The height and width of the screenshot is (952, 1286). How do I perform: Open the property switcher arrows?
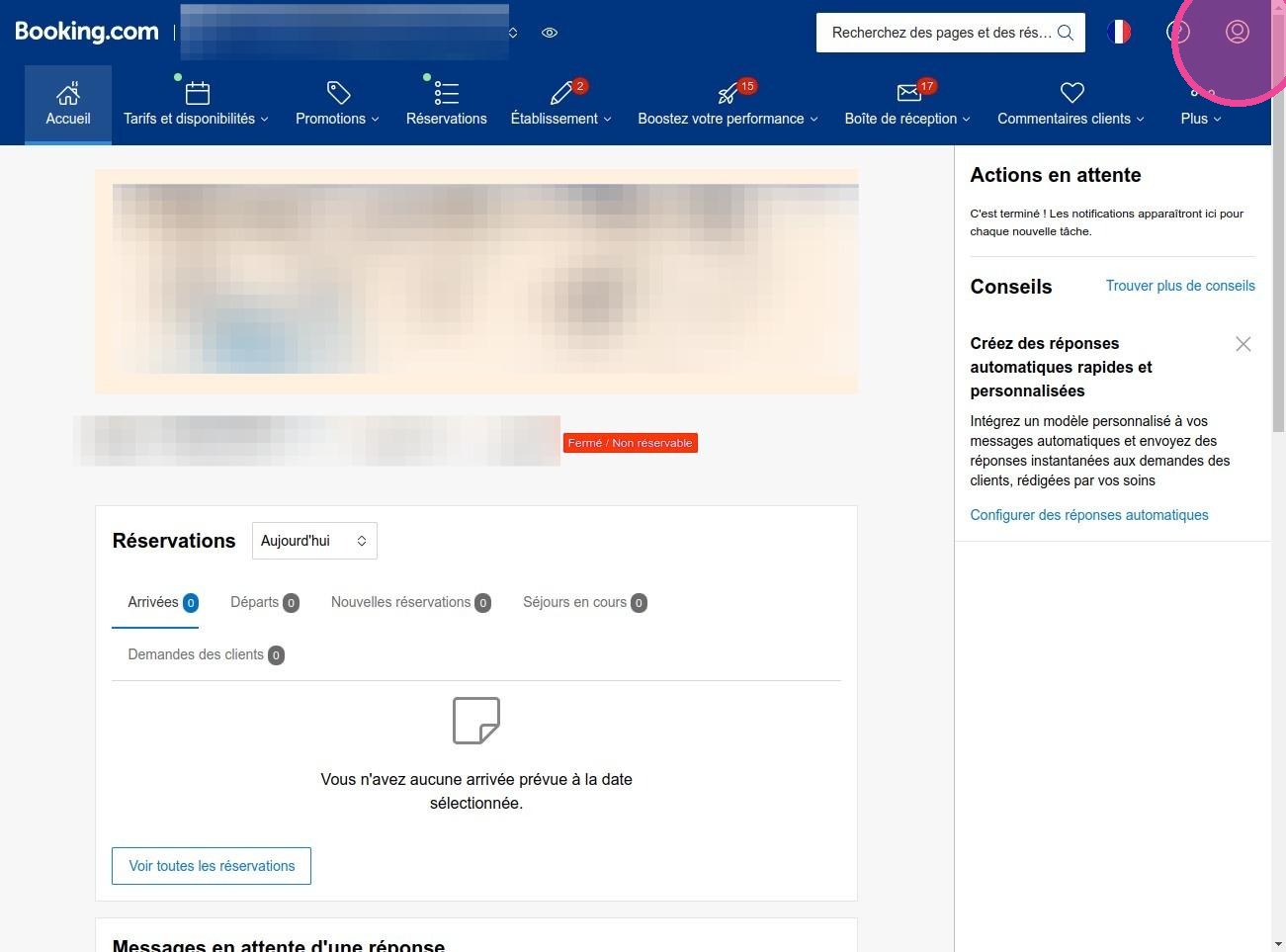(513, 33)
